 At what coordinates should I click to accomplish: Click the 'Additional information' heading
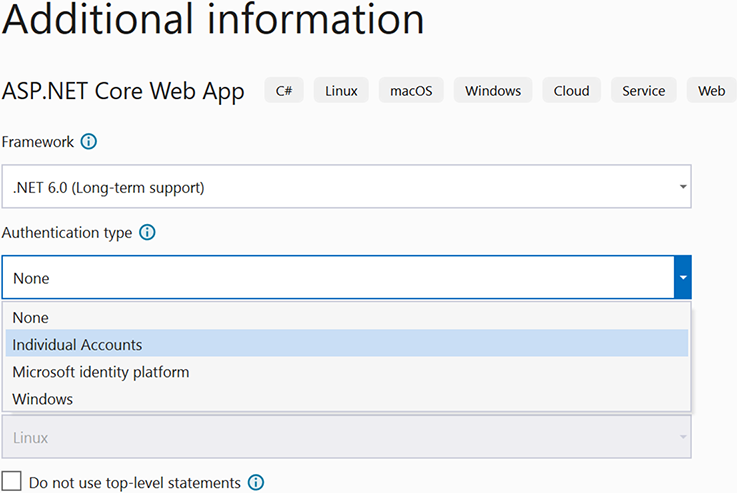coord(213,19)
